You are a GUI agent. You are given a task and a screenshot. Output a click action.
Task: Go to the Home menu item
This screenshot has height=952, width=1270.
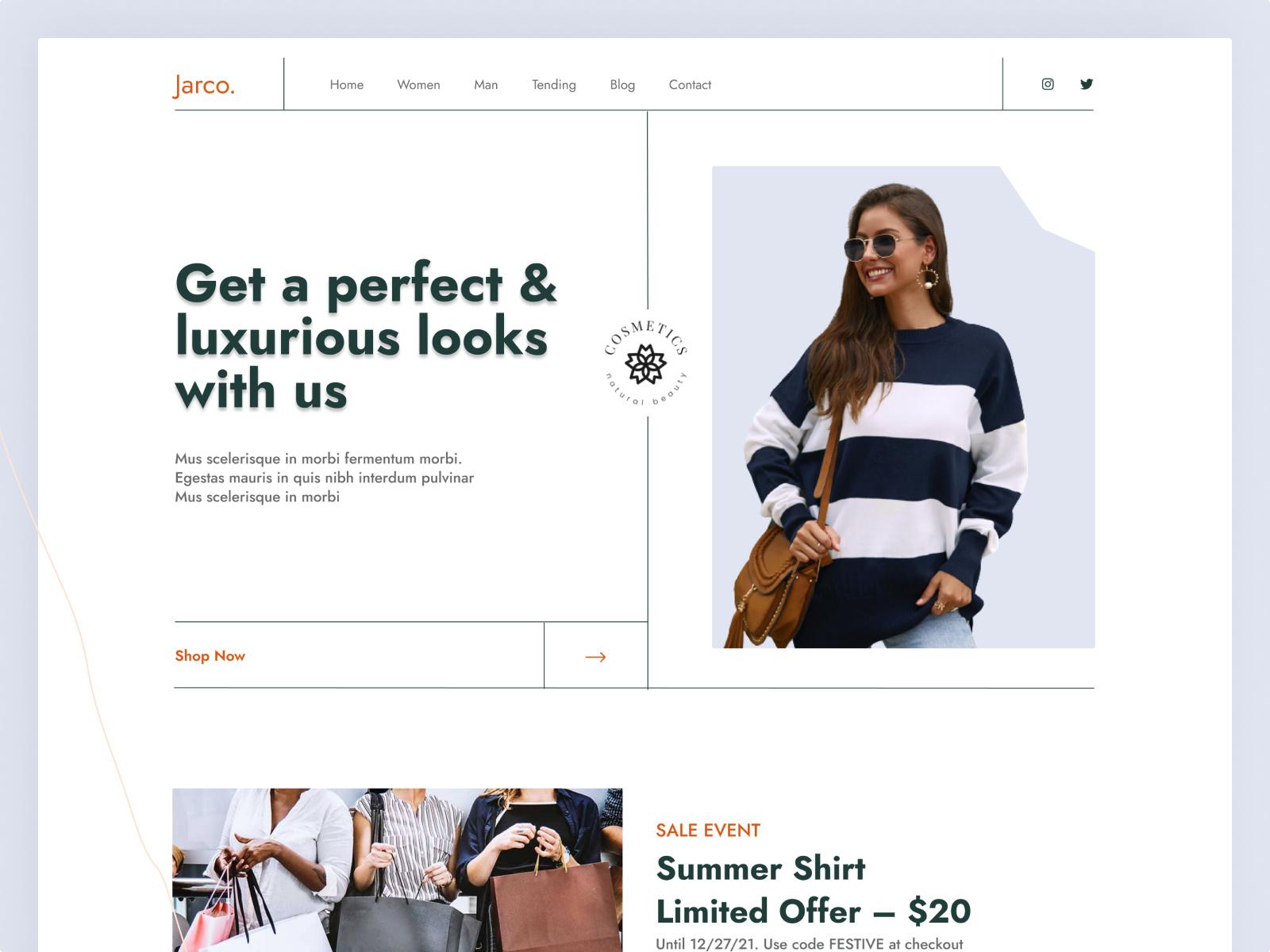pos(347,85)
